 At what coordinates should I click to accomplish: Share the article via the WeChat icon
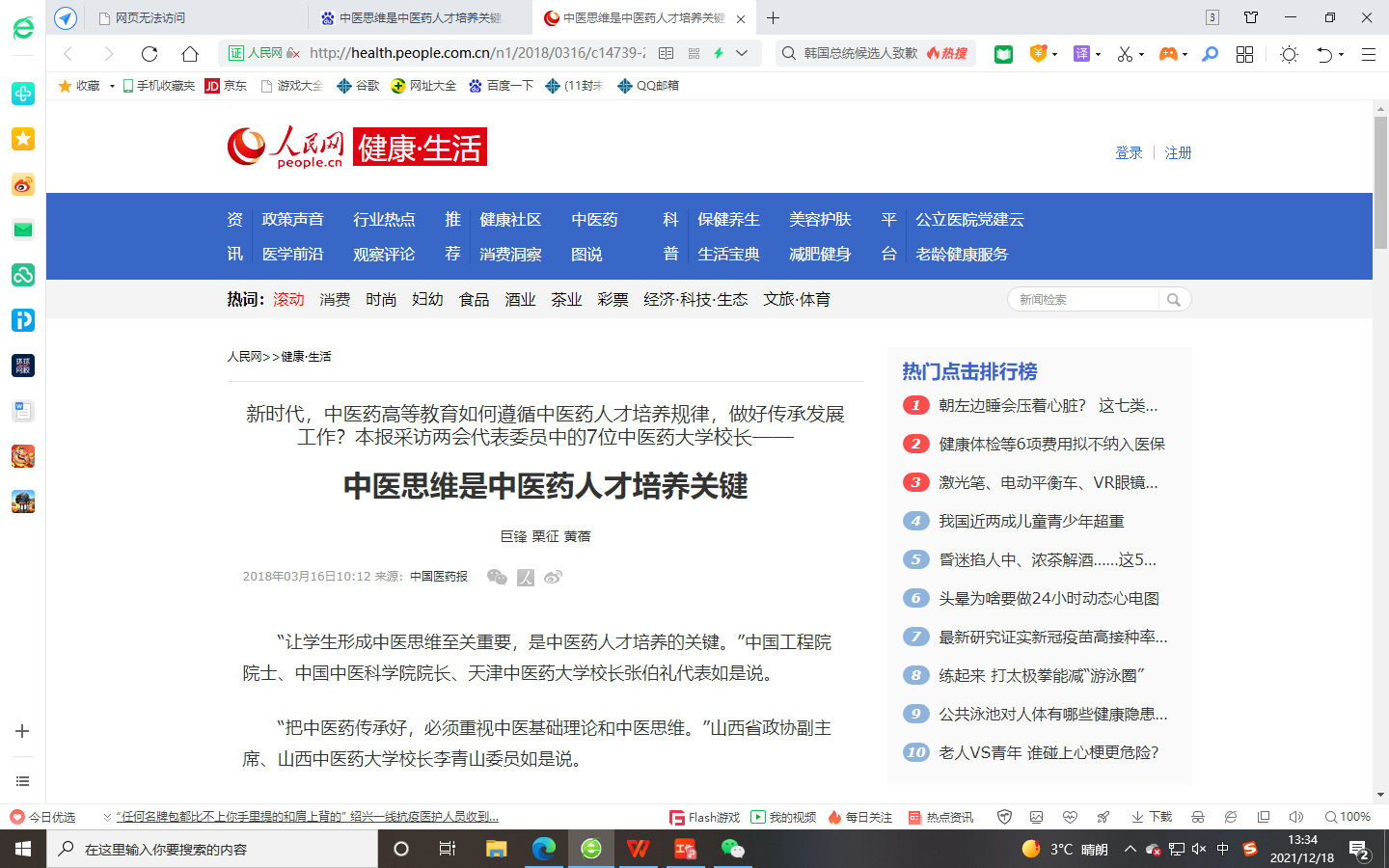[497, 577]
